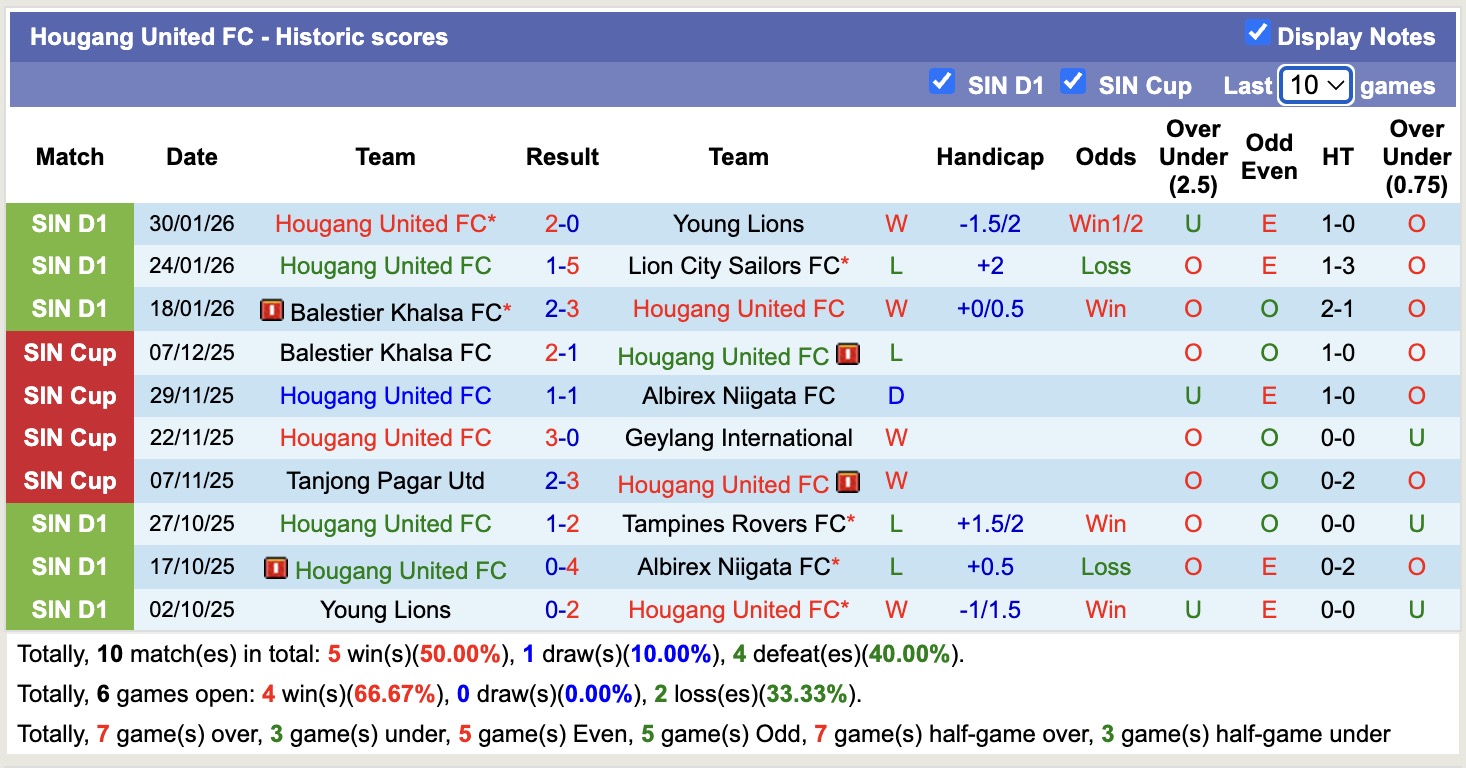Screen dimensions: 1466x768
Task: Click the red card icon beside Balestier Khalsa FC
Action: pyautogui.click(x=272, y=309)
